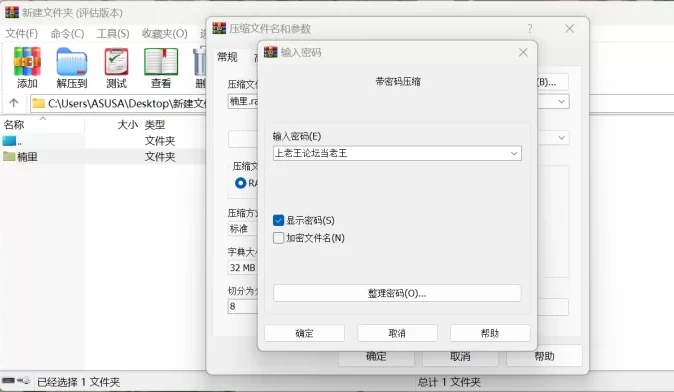Screen dimensions: 674x392
Task: Click status text 已经选择 1 文件夹
Action: click(78, 382)
